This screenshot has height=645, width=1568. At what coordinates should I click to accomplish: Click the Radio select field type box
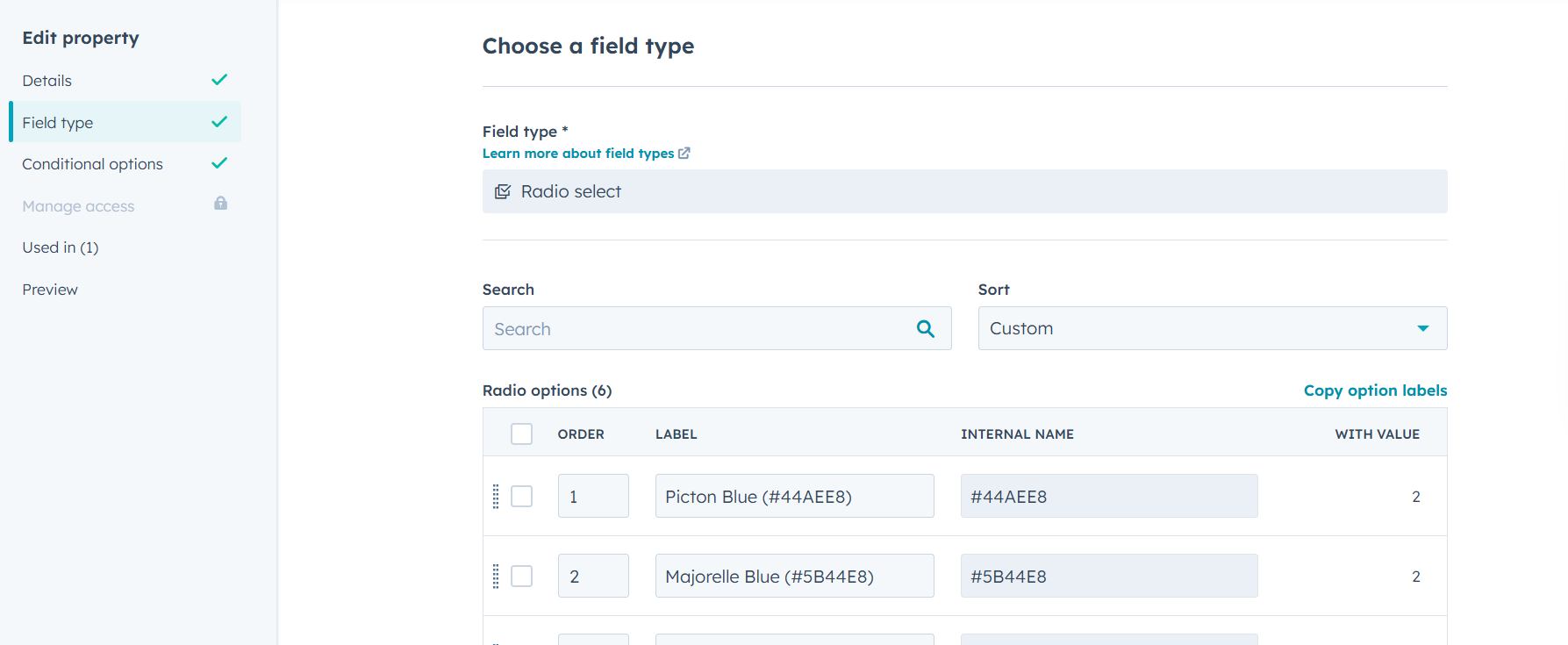pyautogui.click(x=964, y=191)
